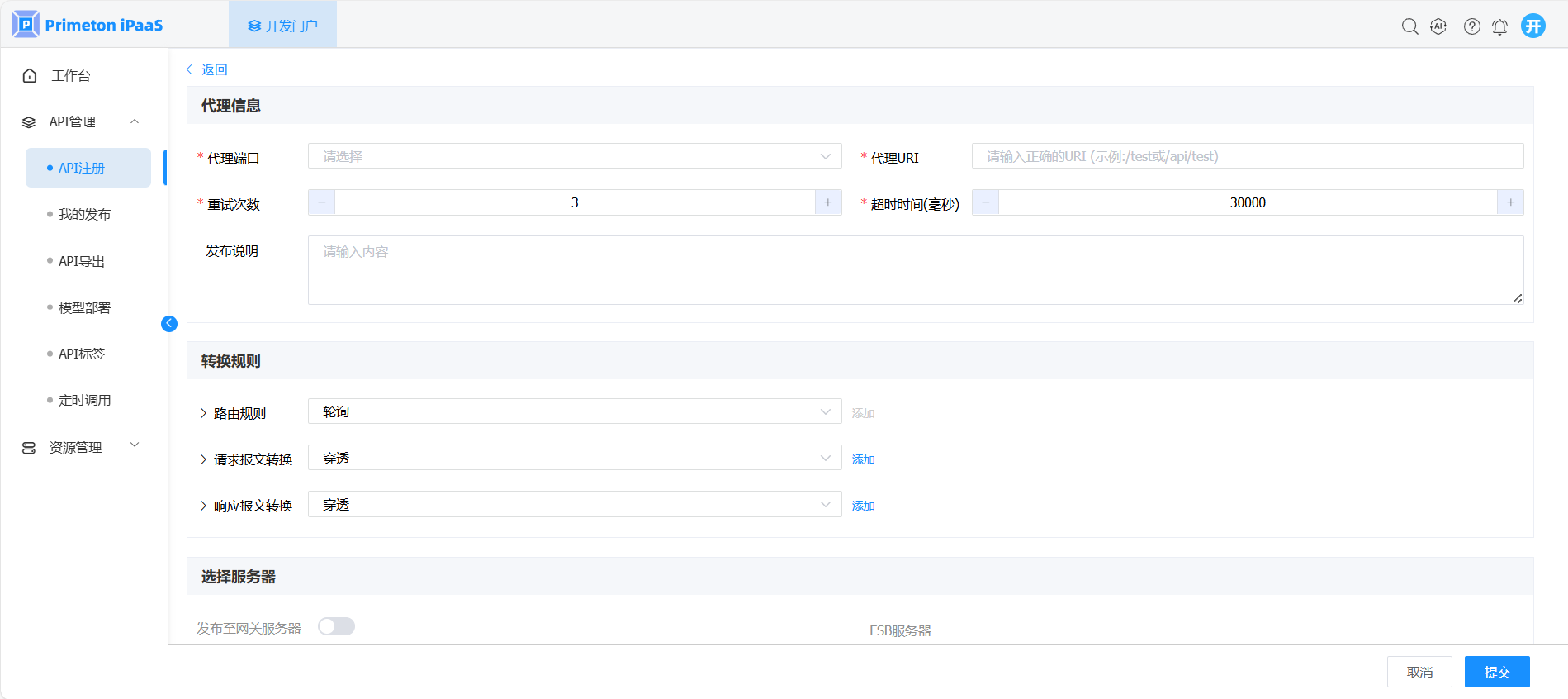Collapse the sidebar with blue arrow
The width and height of the screenshot is (1568, 699).
(x=169, y=324)
